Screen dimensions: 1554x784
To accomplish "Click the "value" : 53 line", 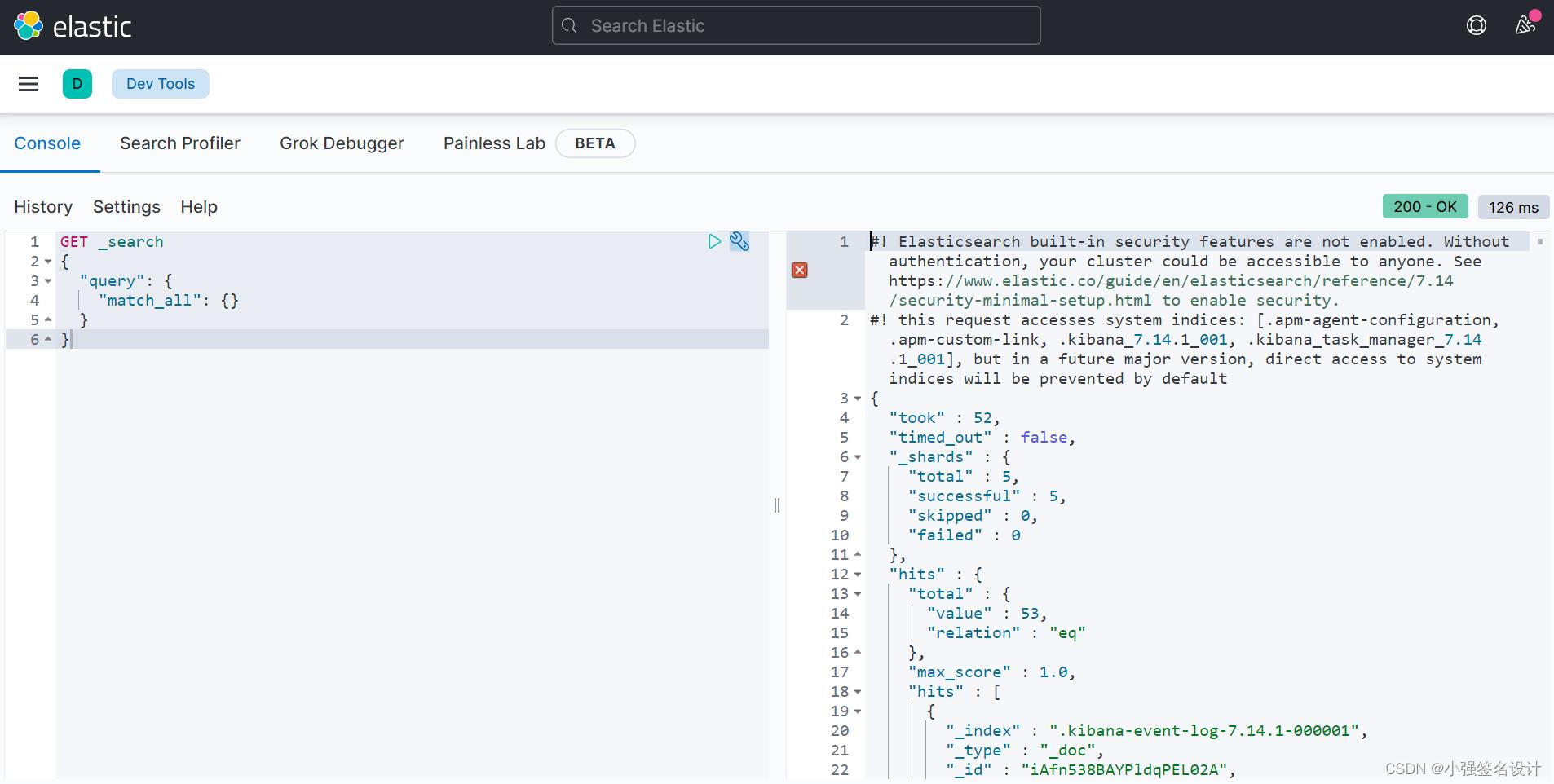I will [987, 614].
